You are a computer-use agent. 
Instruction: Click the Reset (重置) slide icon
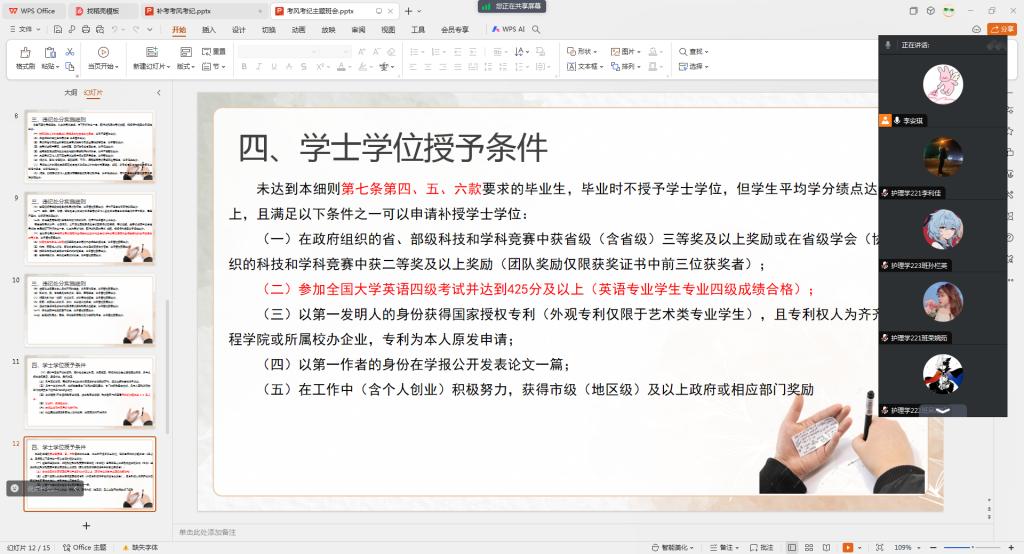214,52
